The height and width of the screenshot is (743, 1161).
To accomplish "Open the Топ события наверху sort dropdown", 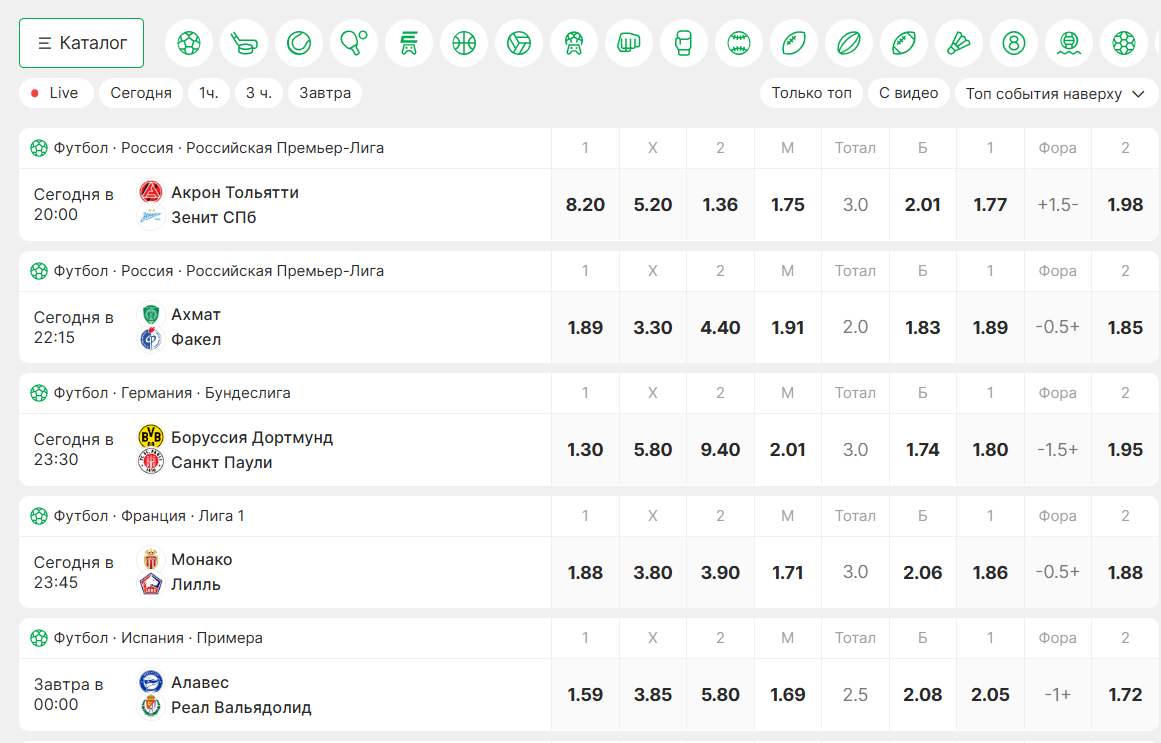I will tap(1055, 93).
